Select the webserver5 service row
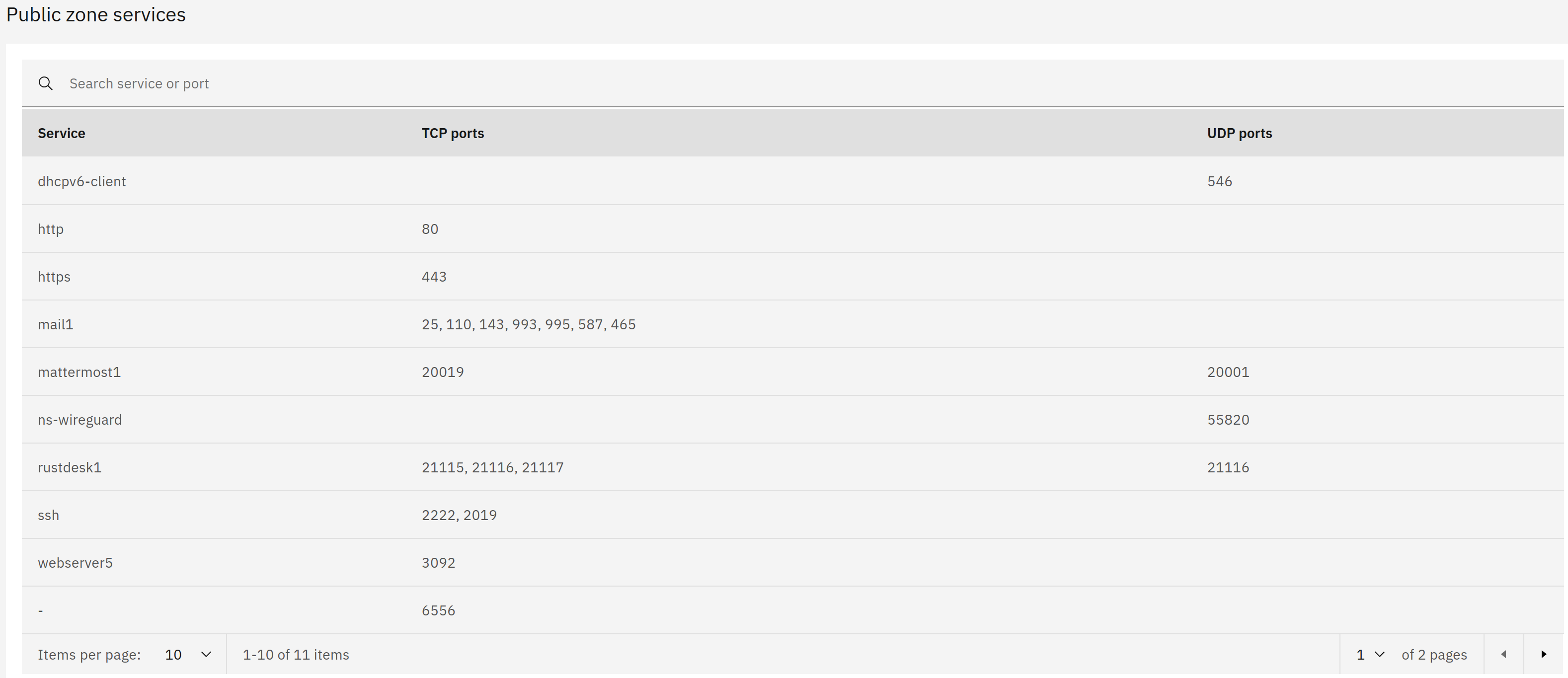 (75, 563)
